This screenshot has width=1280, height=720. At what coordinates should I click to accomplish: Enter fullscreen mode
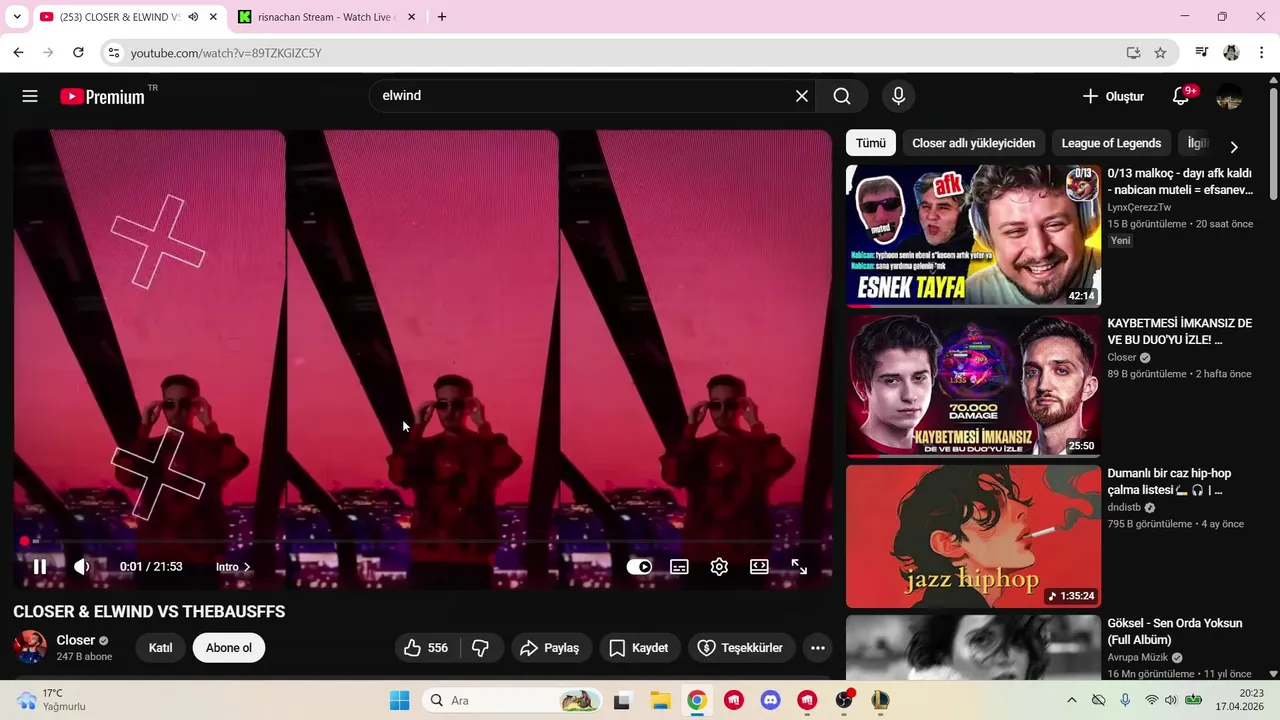pyautogui.click(x=799, y=567)
